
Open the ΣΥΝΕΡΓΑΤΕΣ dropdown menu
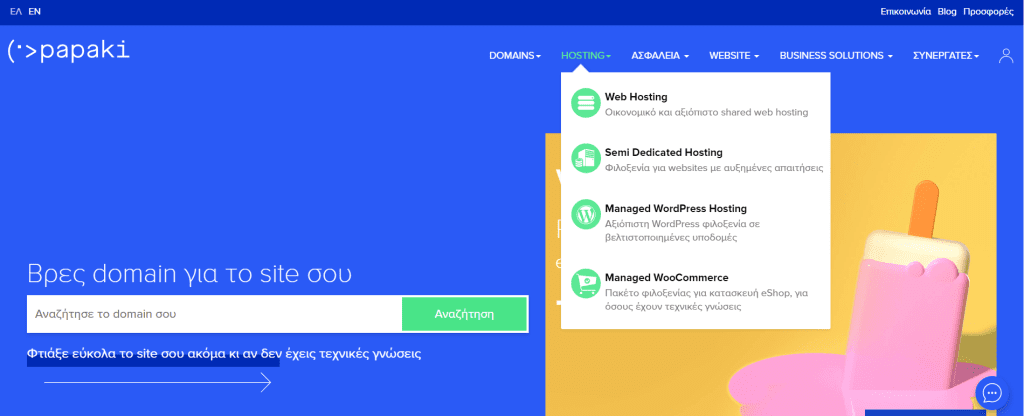coord(946,56)
